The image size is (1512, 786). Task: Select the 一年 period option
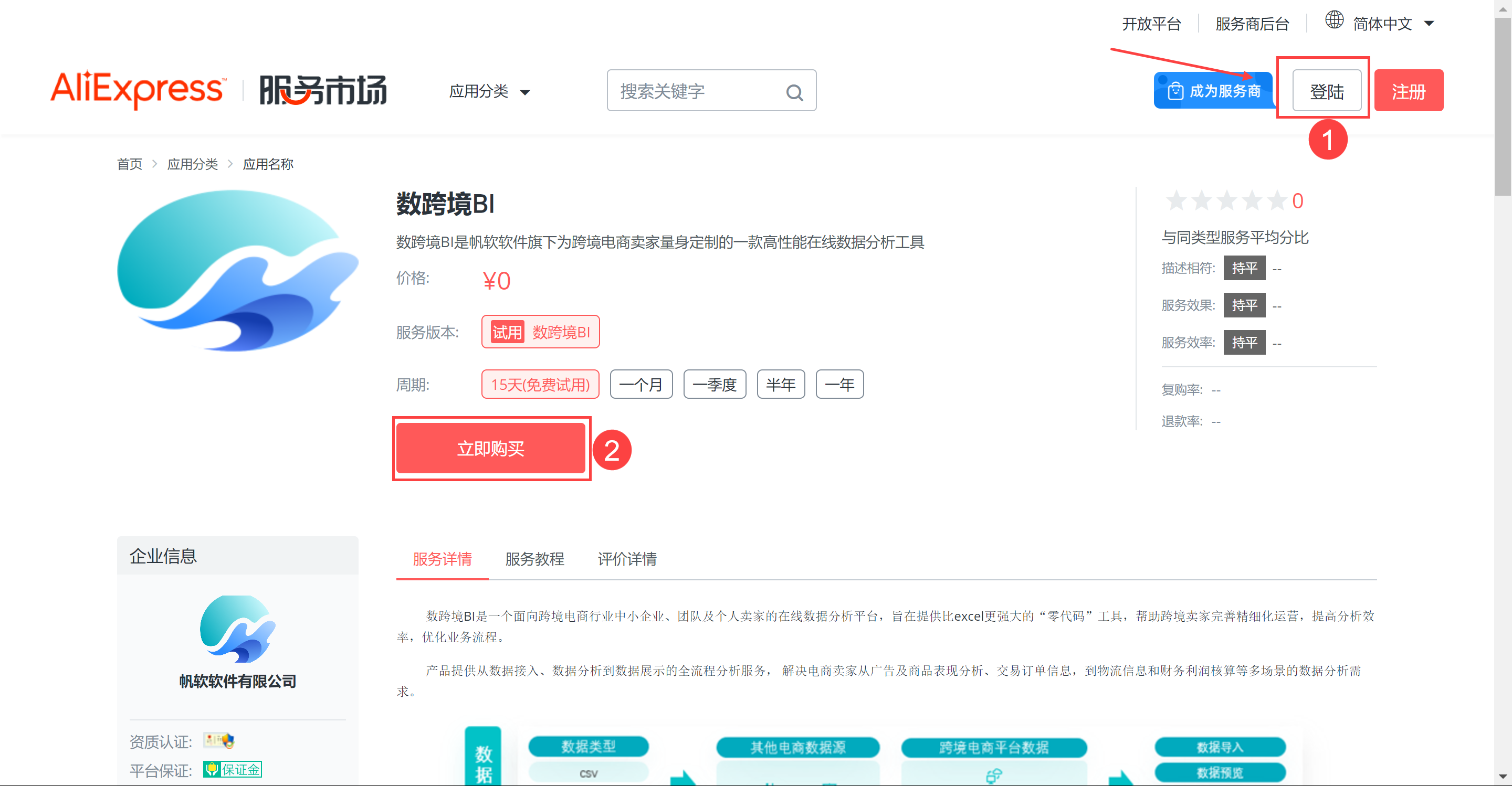point(839,384)
